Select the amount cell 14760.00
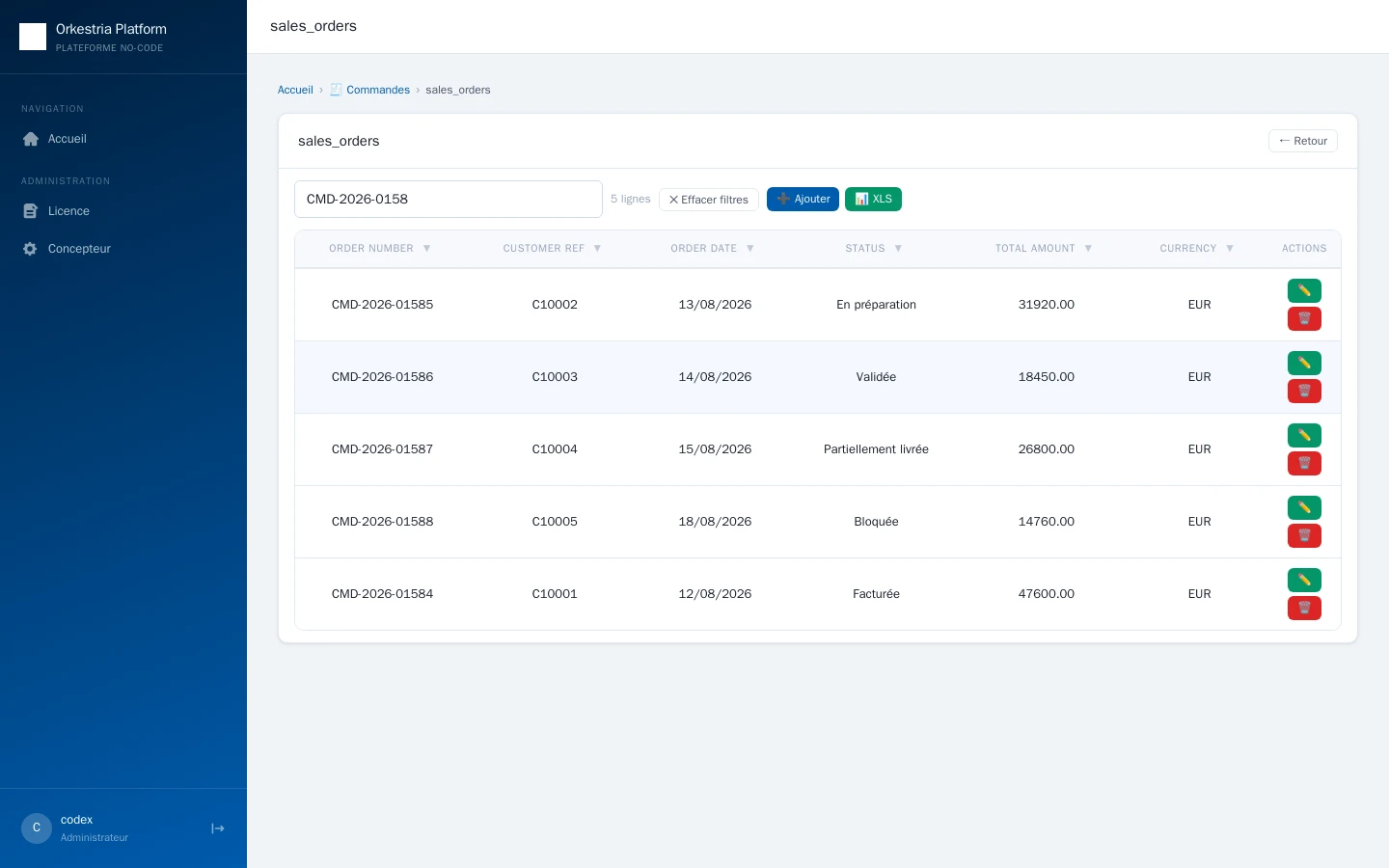The width and height of the screenshot is (1389, 868). [x=1047, y=522]
